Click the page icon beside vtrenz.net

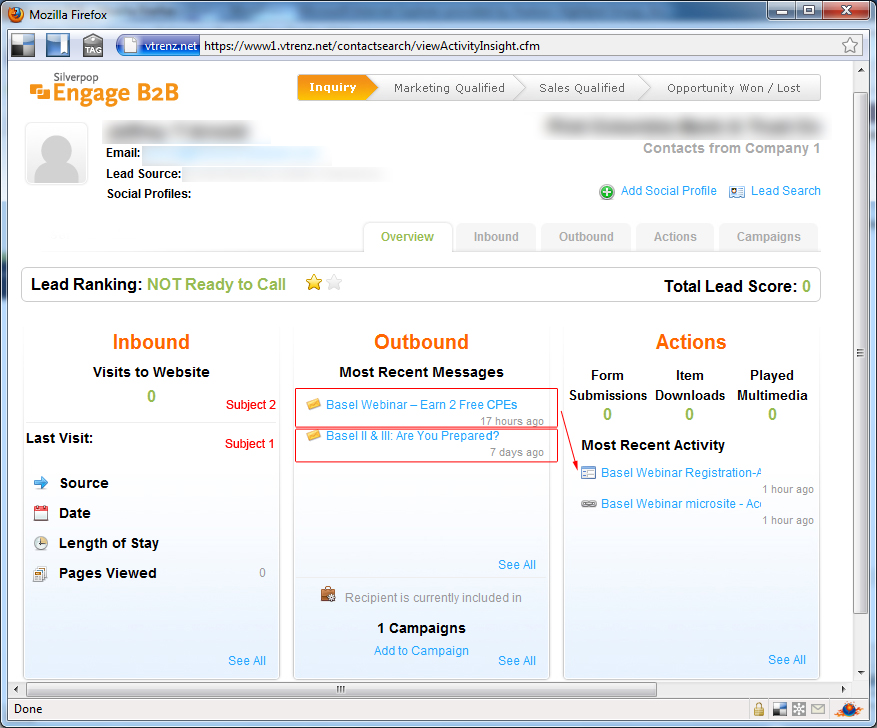(x=130, y=45)
